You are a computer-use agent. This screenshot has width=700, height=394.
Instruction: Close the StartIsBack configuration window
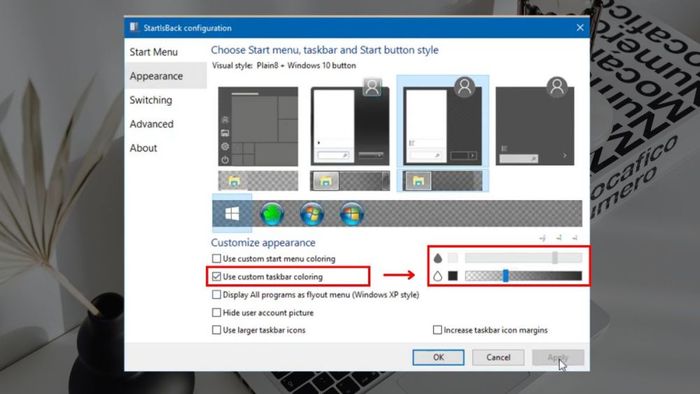pyautogui.click(x=580, y=28)
